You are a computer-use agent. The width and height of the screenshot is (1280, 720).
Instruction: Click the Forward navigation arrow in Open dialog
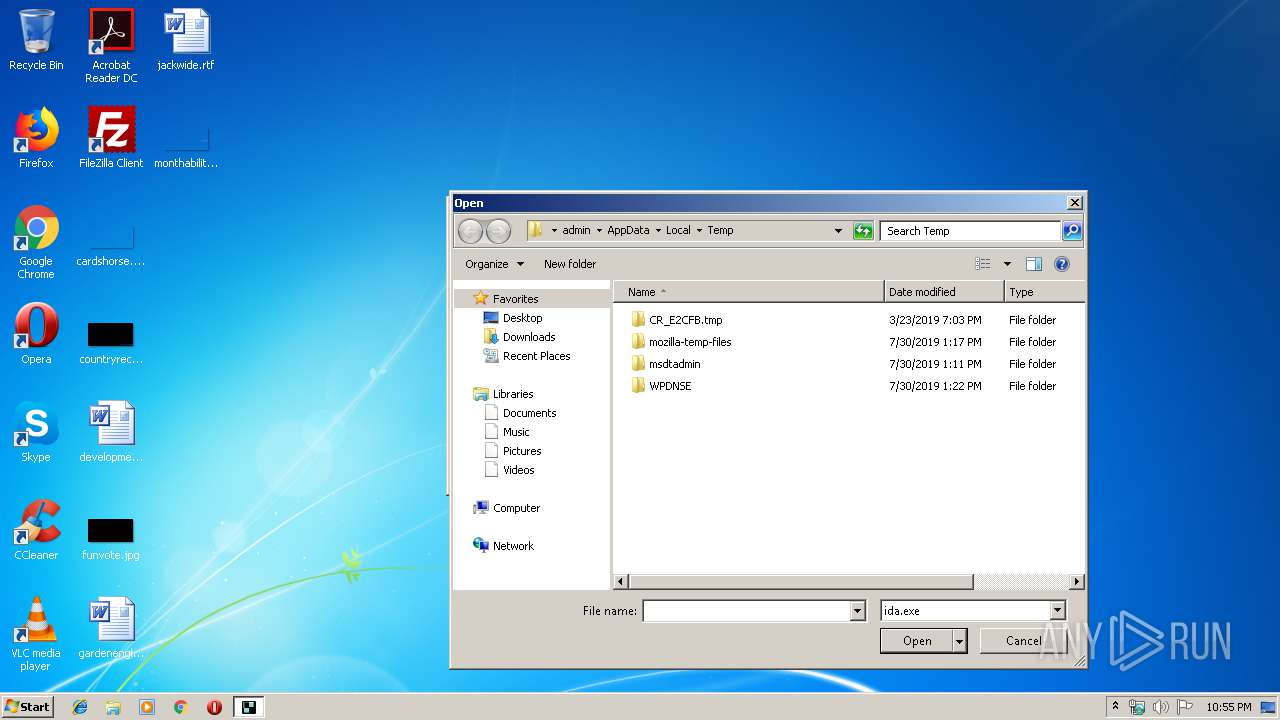498,231
